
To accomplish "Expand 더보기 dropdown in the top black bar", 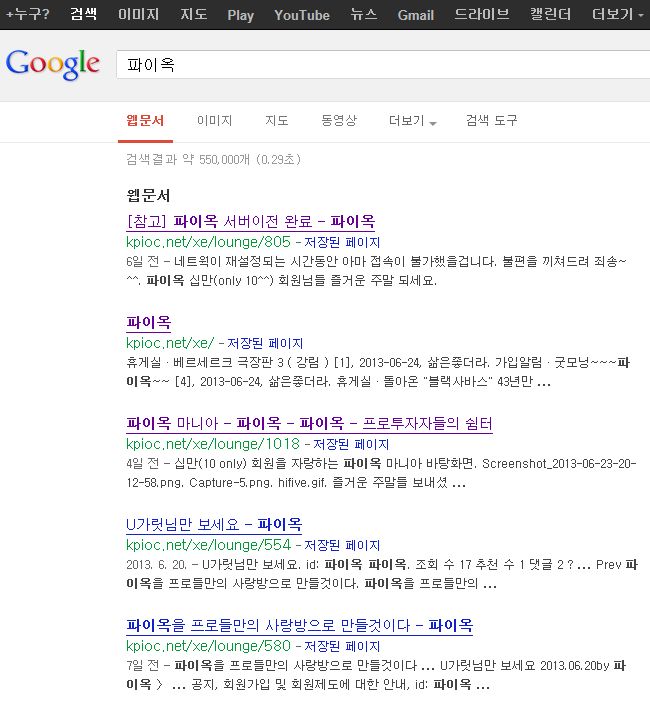I will click(617, 15).
